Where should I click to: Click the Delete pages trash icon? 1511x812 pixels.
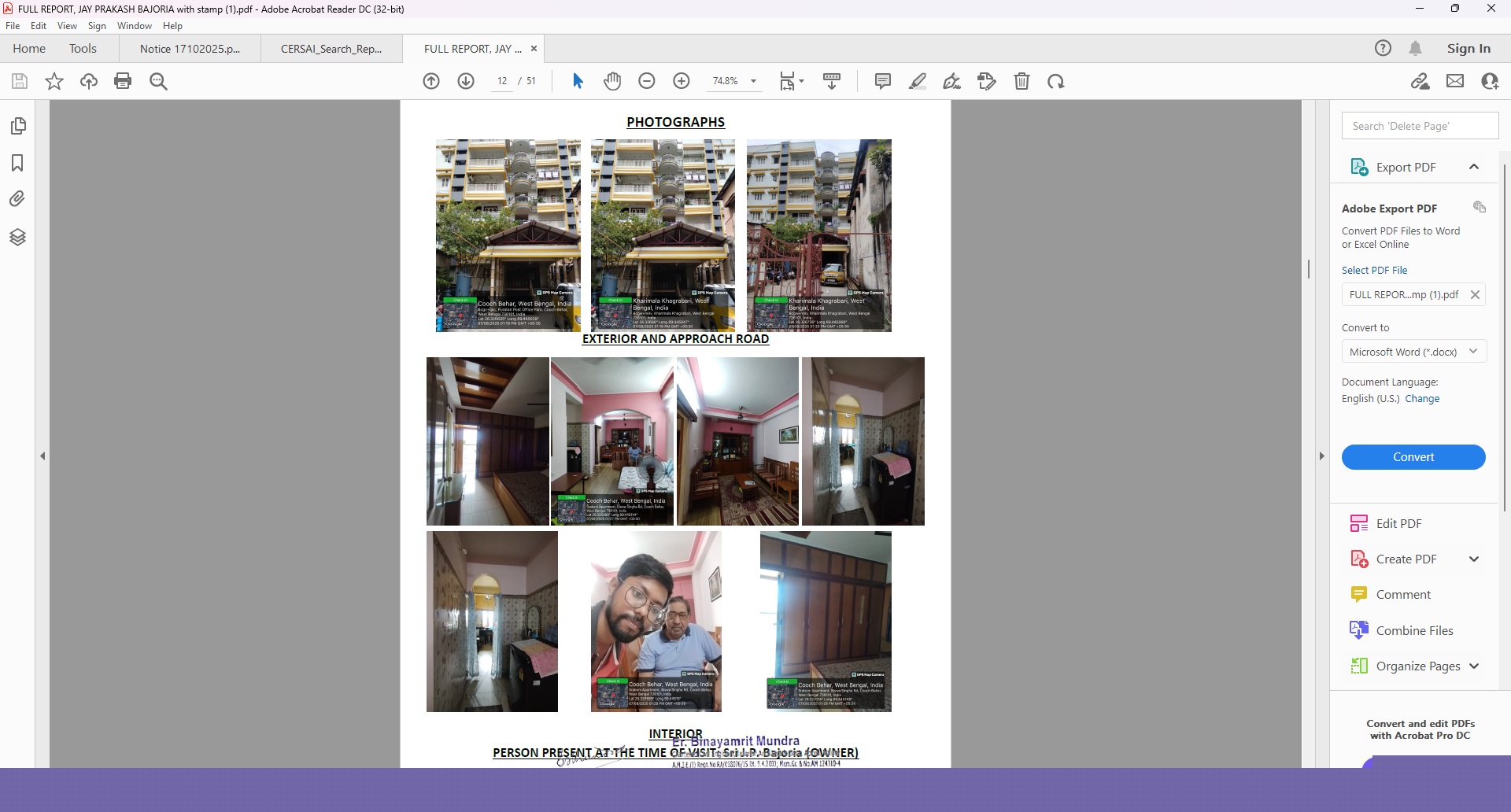pyautogui.click(x=1021, y=80)
